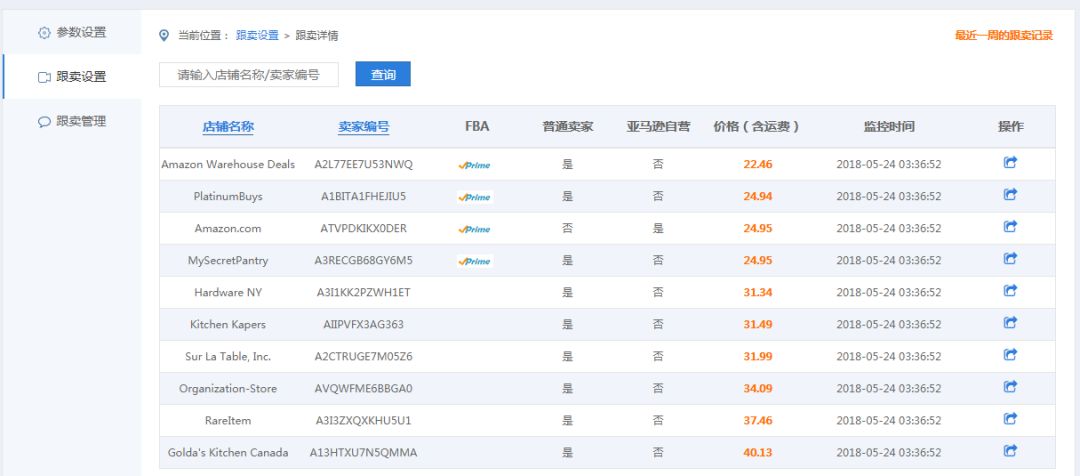Click seller ID ATVPDKIKX0DER
The image size is (1080, 476).
coord(364,229)
